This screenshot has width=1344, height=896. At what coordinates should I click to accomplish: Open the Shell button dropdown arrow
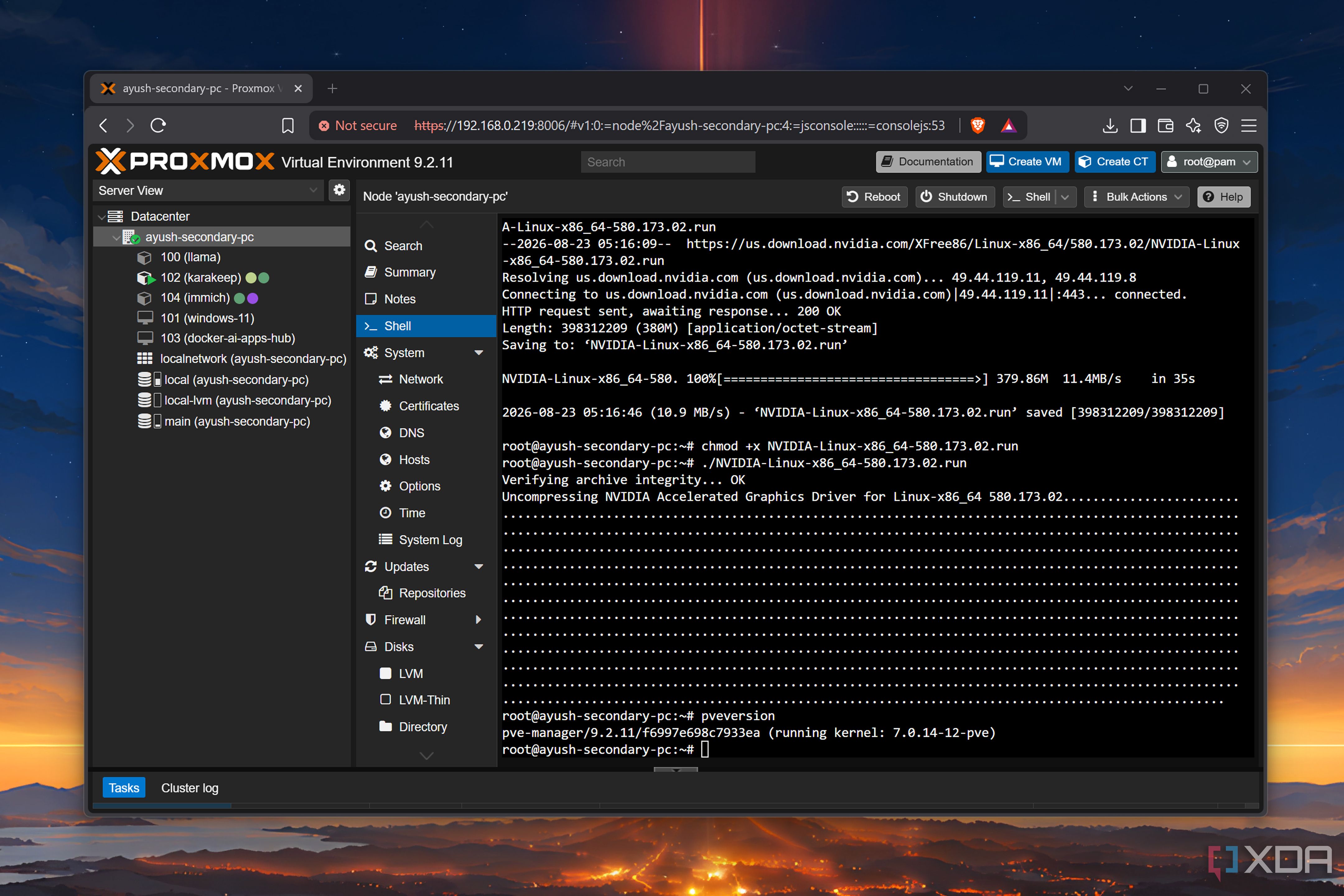click(x=1065, y=197)
